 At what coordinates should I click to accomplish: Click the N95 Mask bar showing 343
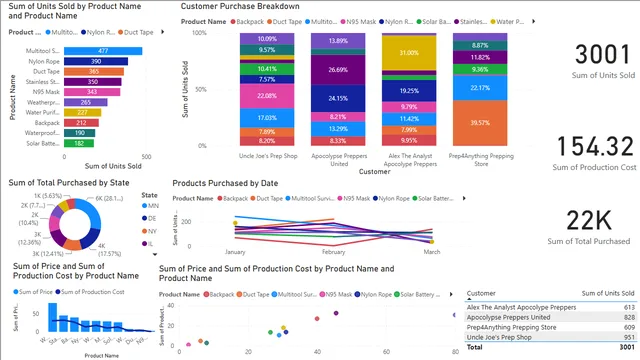[x=92, y=92]
